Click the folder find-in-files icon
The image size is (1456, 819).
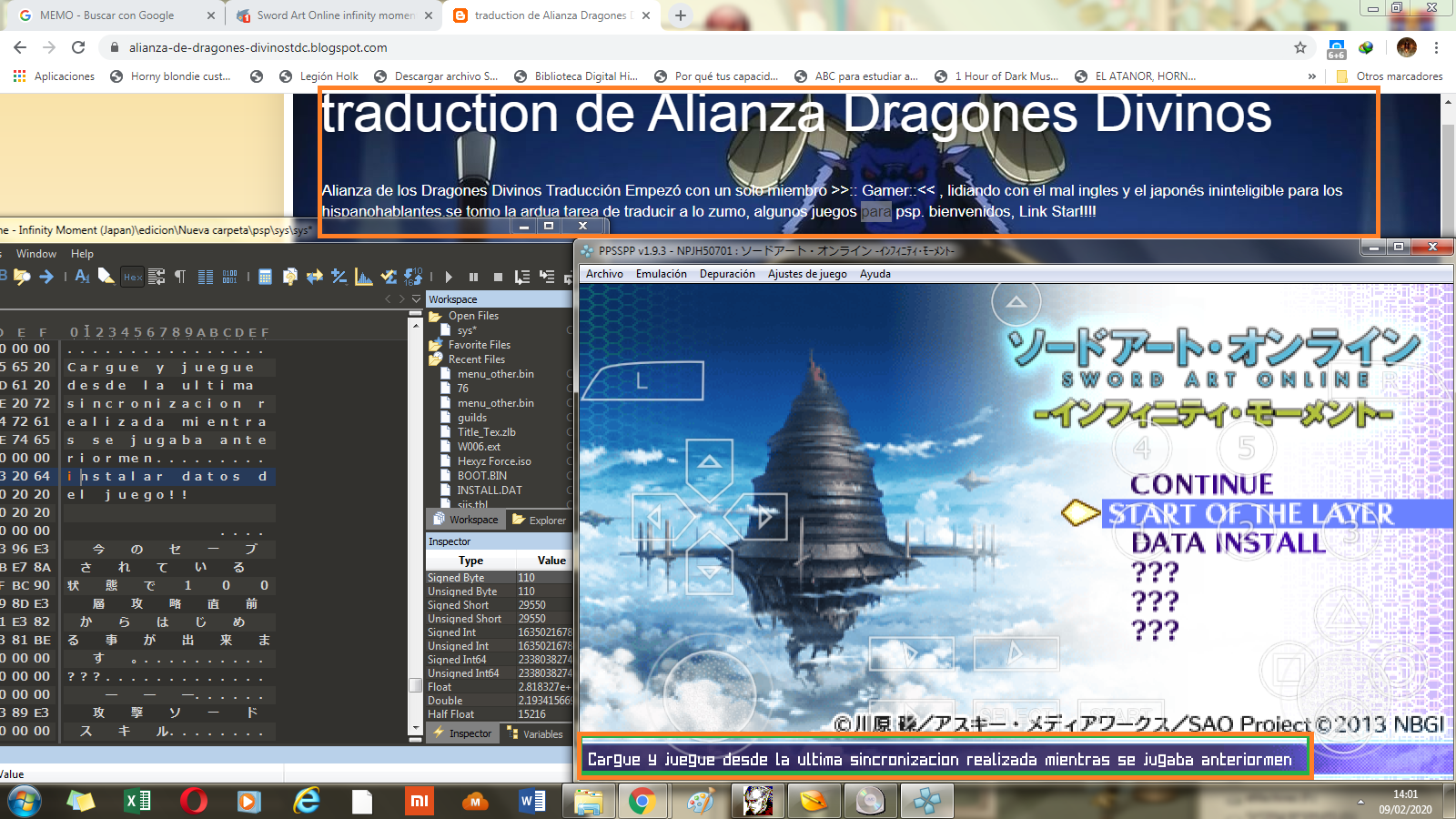click(22, 277)
